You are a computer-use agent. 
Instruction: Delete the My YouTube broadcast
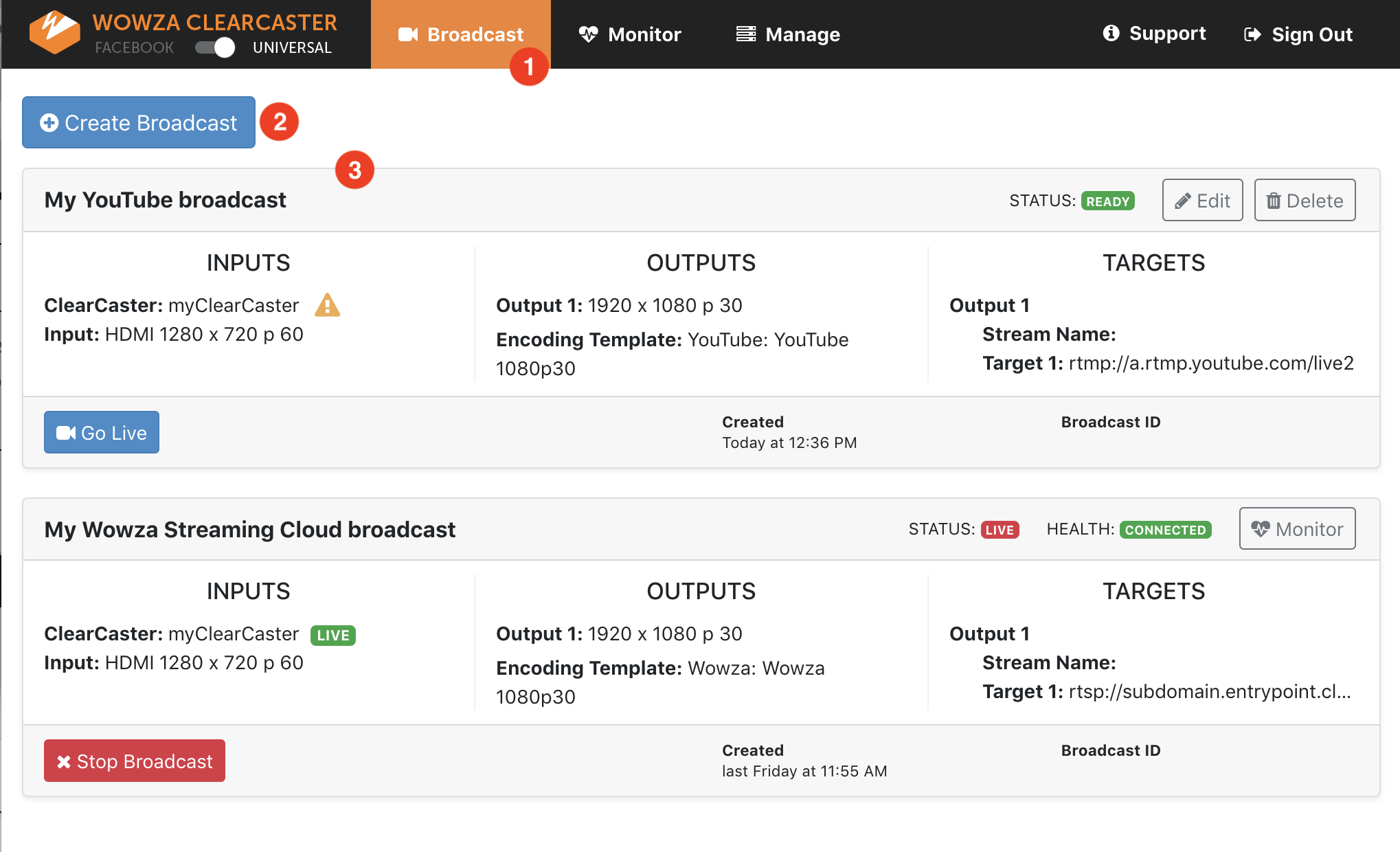coord(1304,201)
